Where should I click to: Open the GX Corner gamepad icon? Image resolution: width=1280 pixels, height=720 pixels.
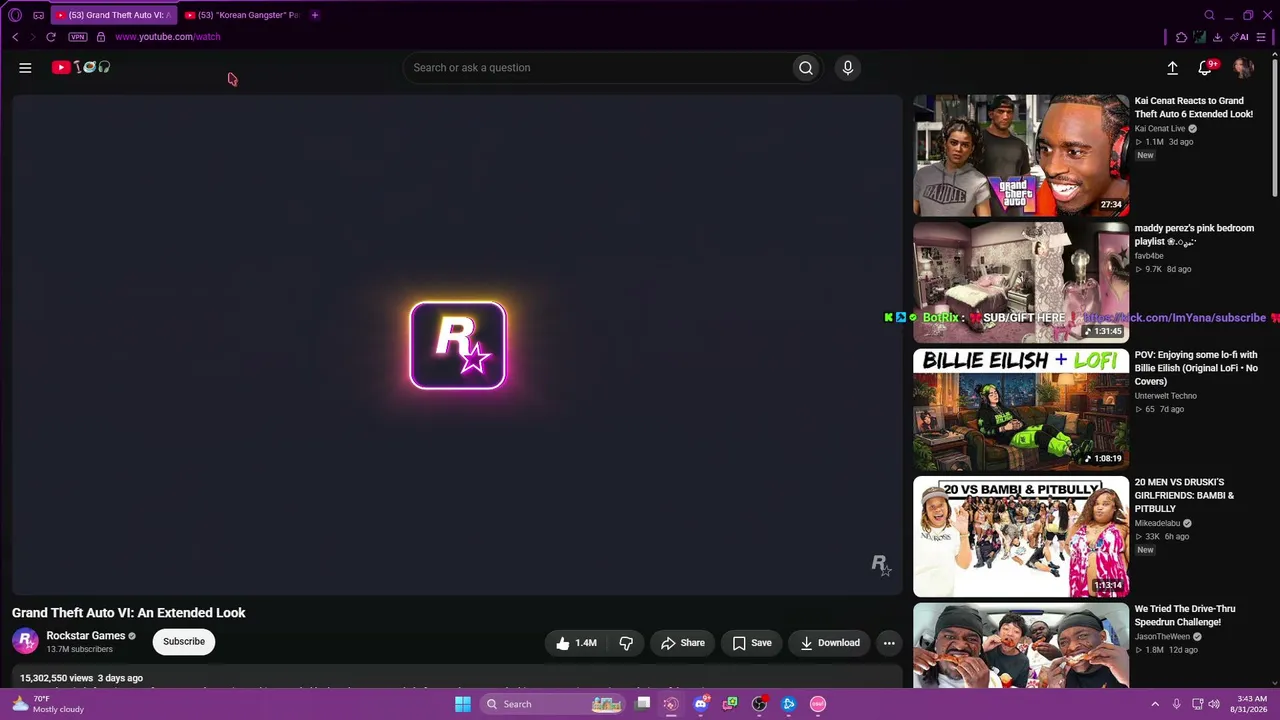(39, 15)
